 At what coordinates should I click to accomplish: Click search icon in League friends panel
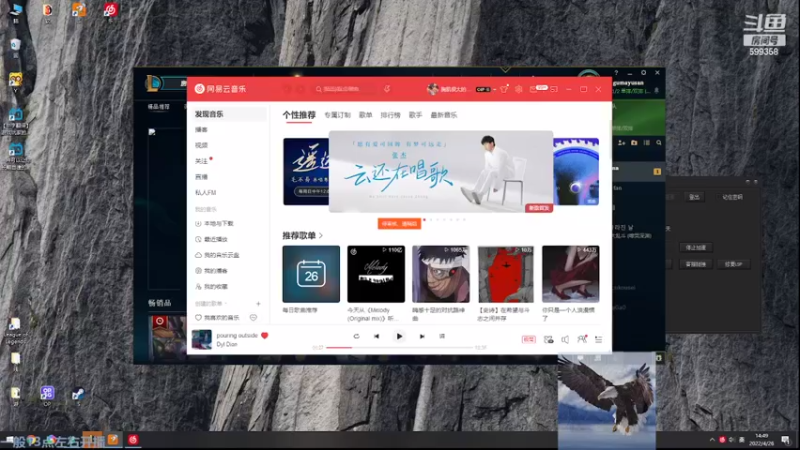click(659, 143)
